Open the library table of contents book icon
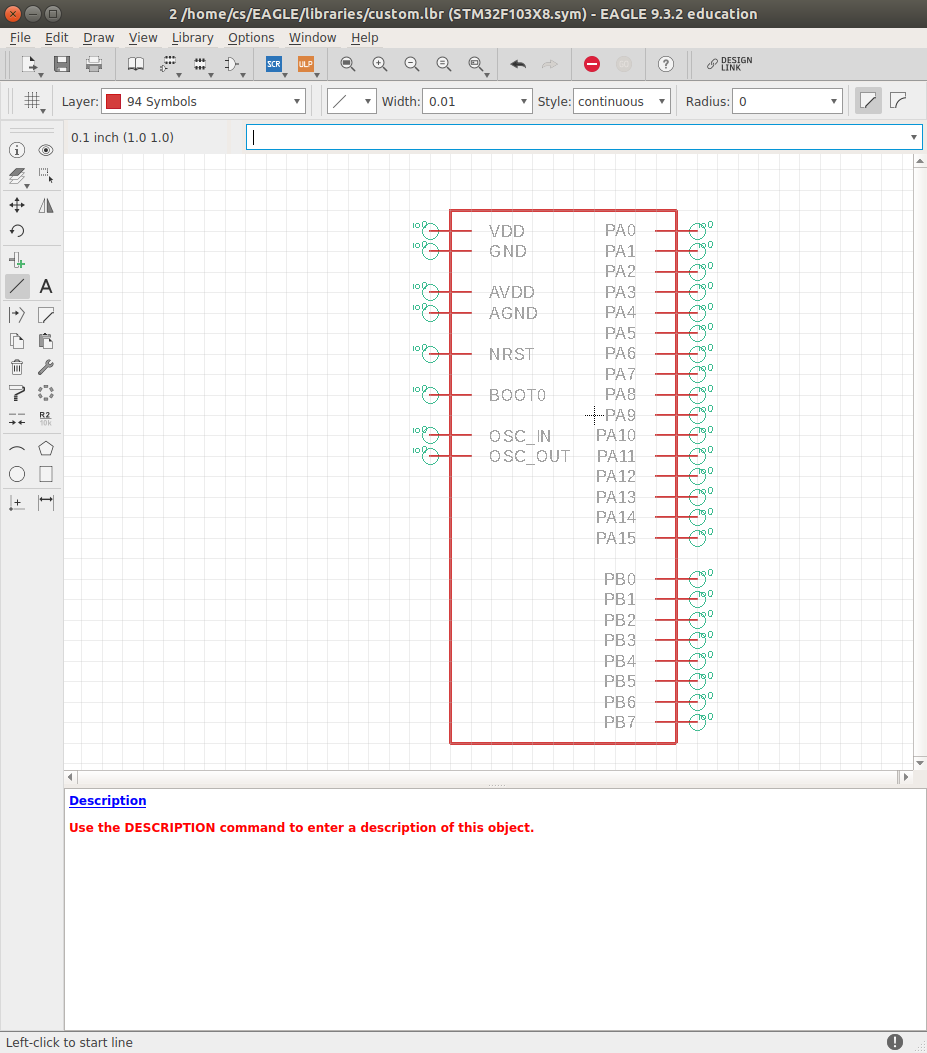Screen dimensions: 927x1053 (136, 64)
